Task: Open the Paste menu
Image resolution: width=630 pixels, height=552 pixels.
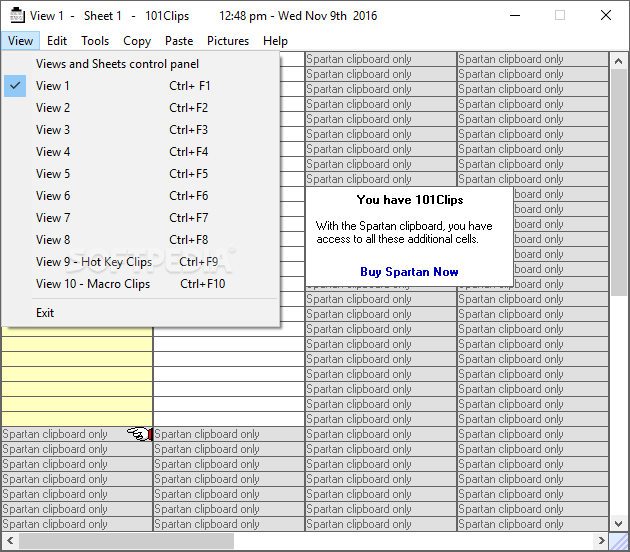Action: tap(179, 41)
